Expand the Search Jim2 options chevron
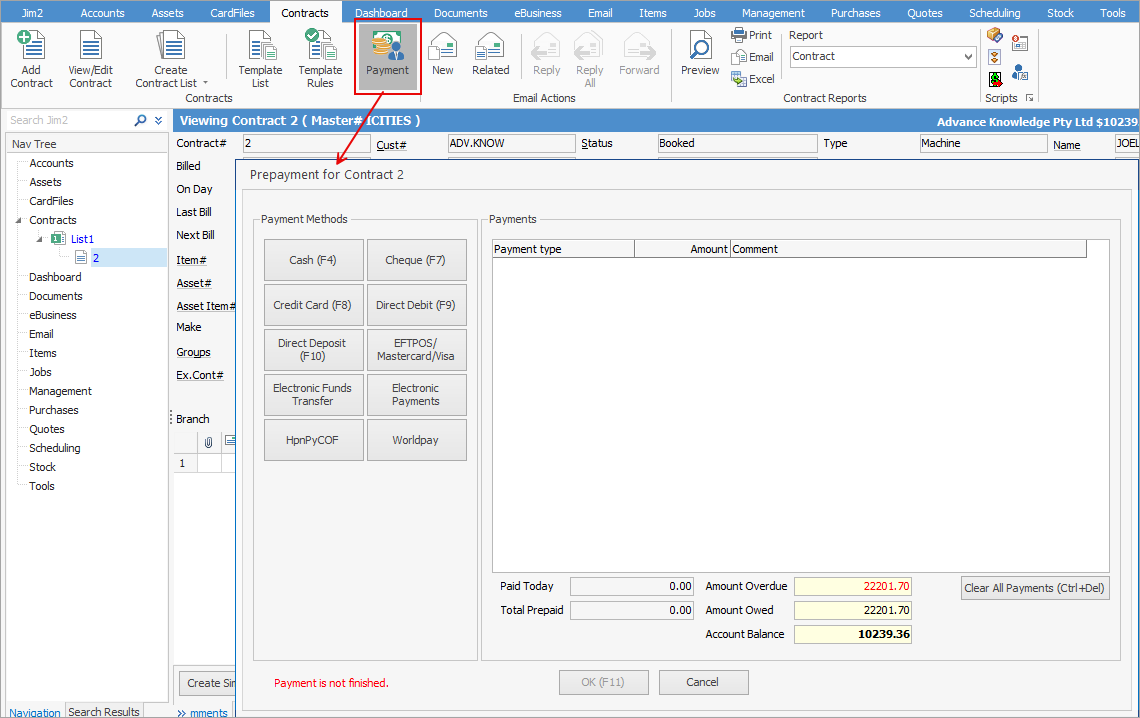This screenshot has height=718, width=1140. coord(158,120)
